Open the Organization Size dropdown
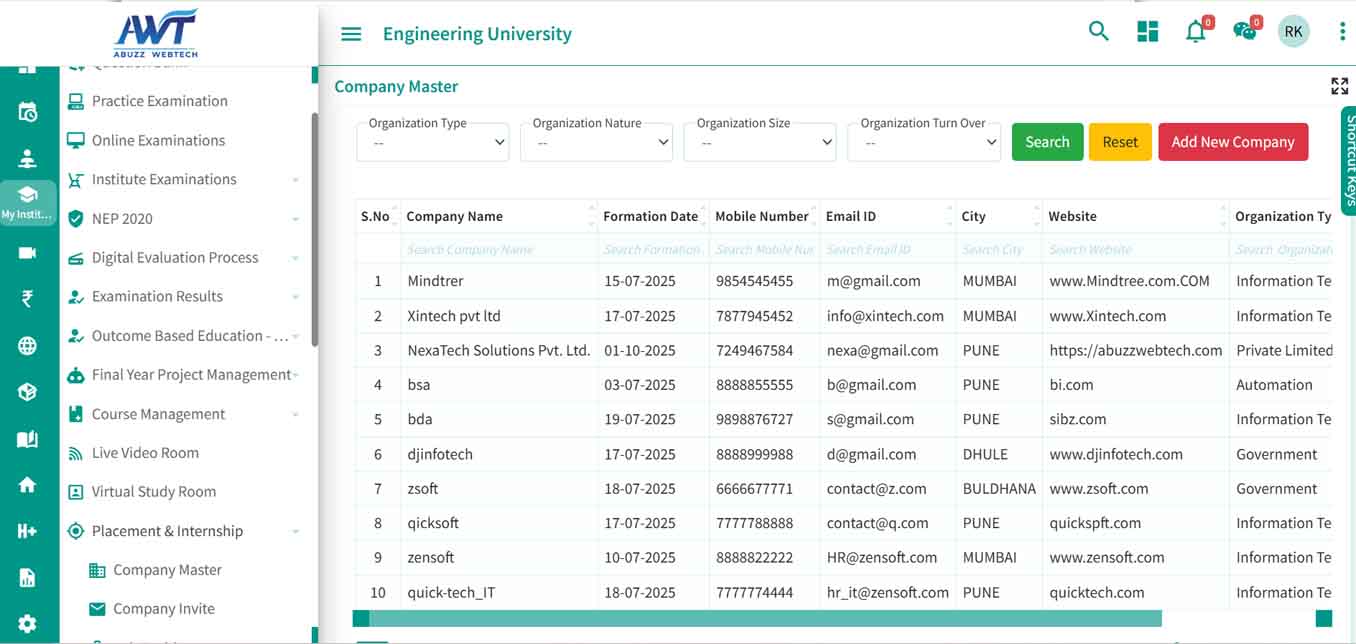Screen dimensions: 1356x644 [760, 143]
